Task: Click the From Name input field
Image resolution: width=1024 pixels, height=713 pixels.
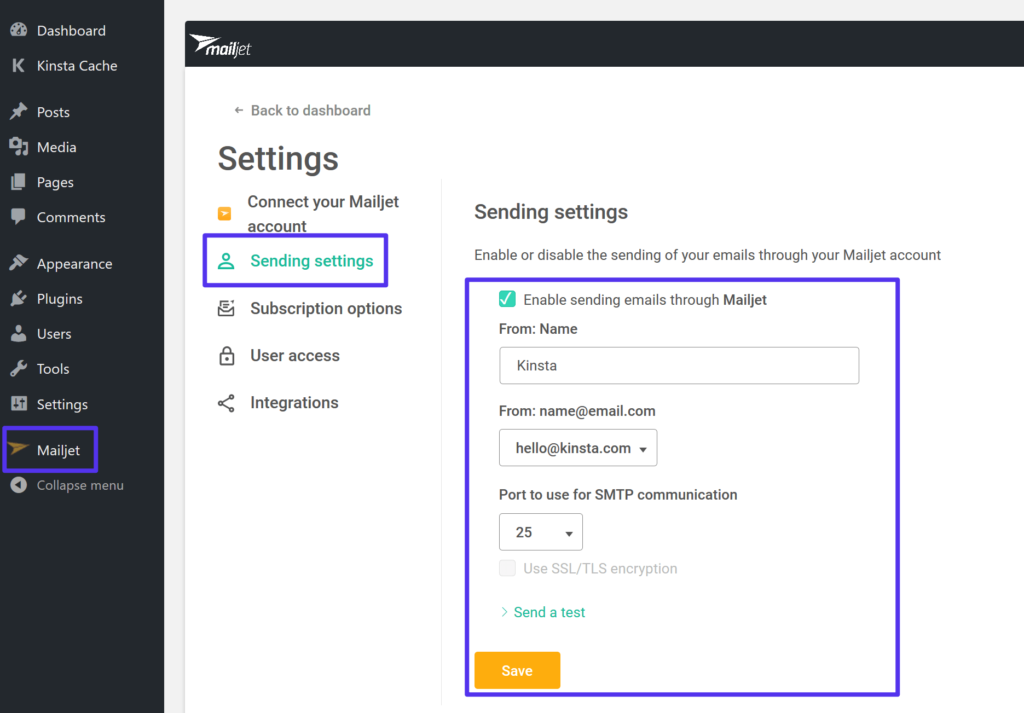Action: point(679,365)
